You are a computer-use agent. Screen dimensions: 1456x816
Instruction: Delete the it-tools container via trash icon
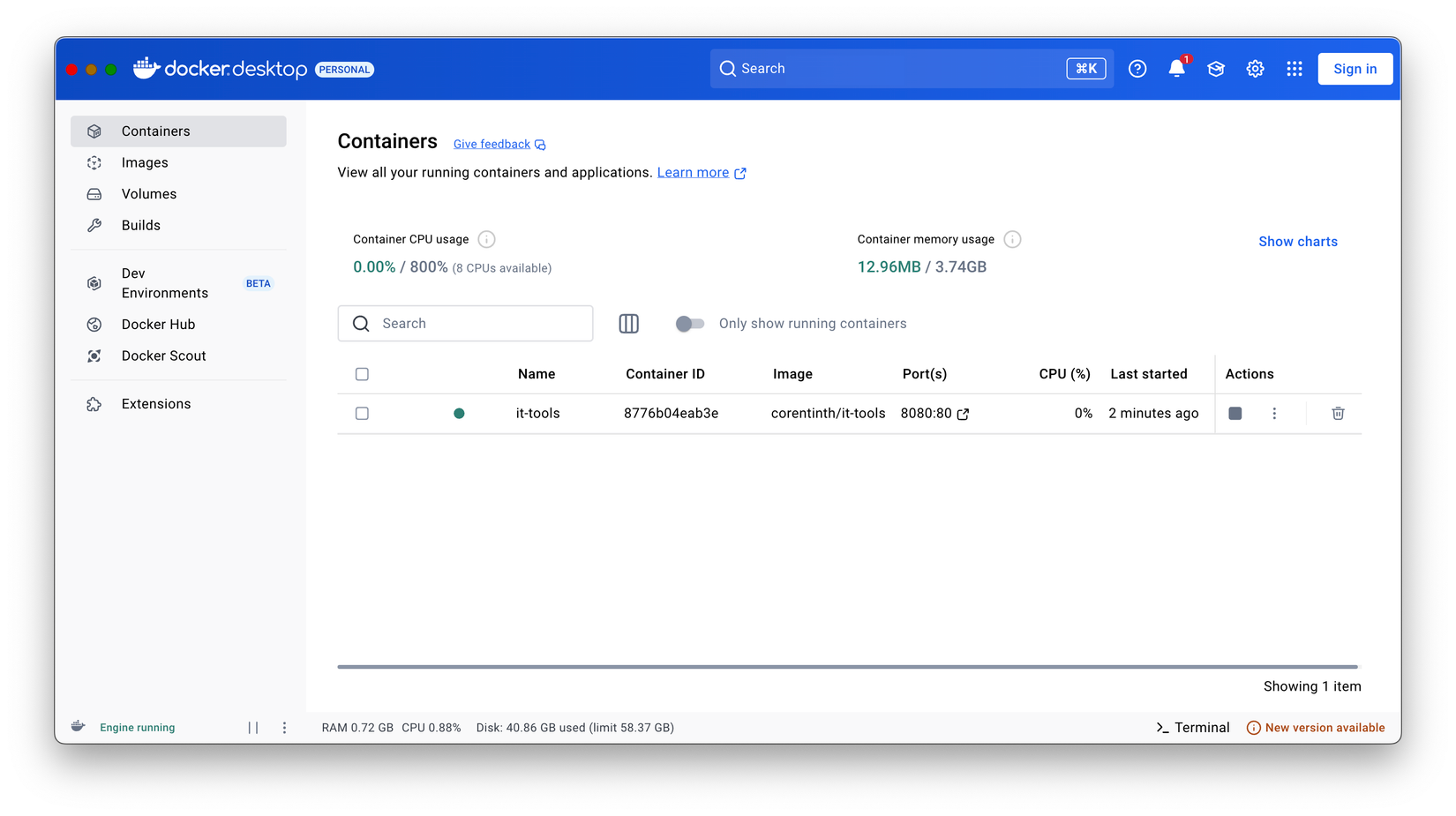click(1337, 414)
